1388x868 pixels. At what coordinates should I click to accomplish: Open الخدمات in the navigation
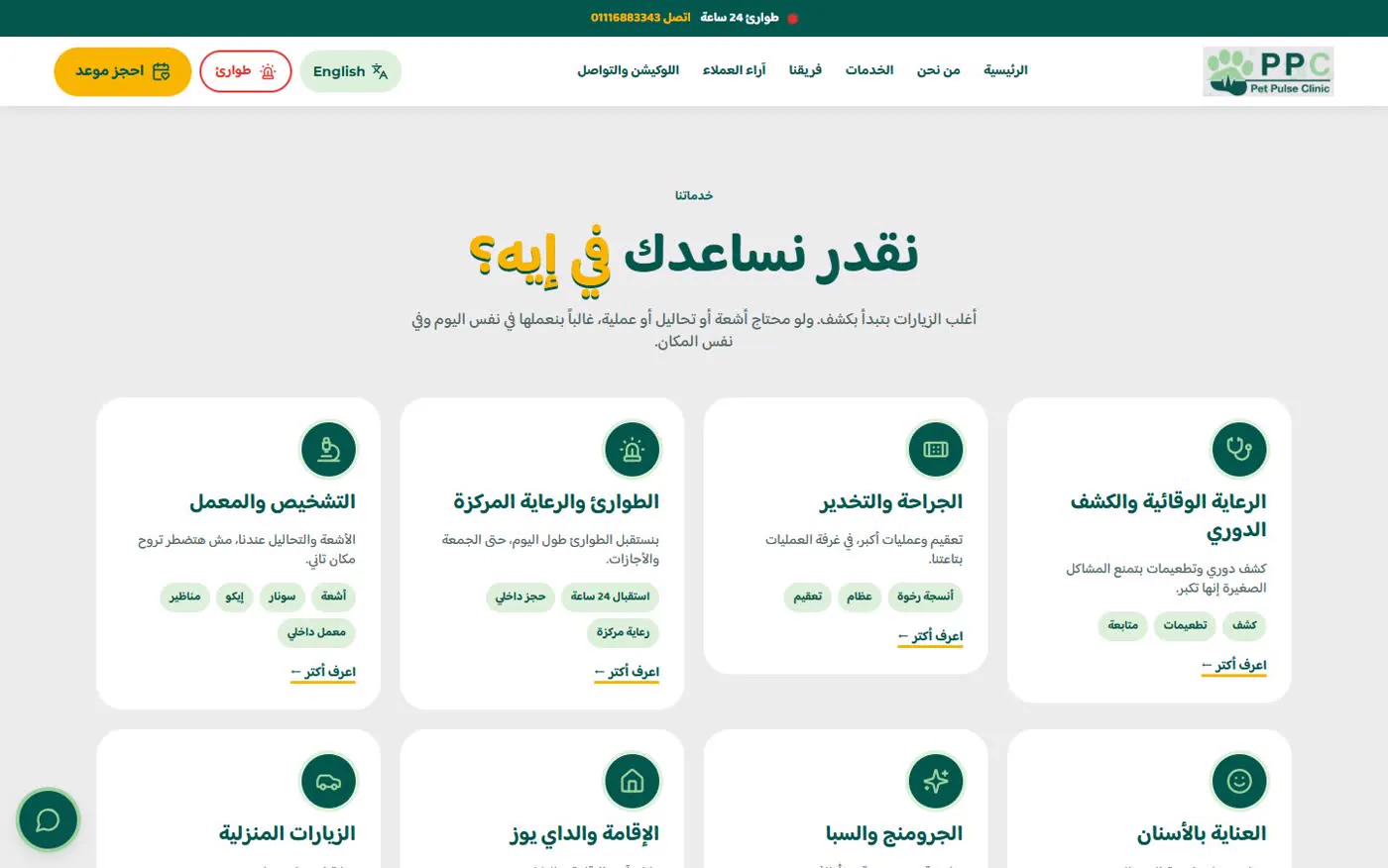pos(869,70)
